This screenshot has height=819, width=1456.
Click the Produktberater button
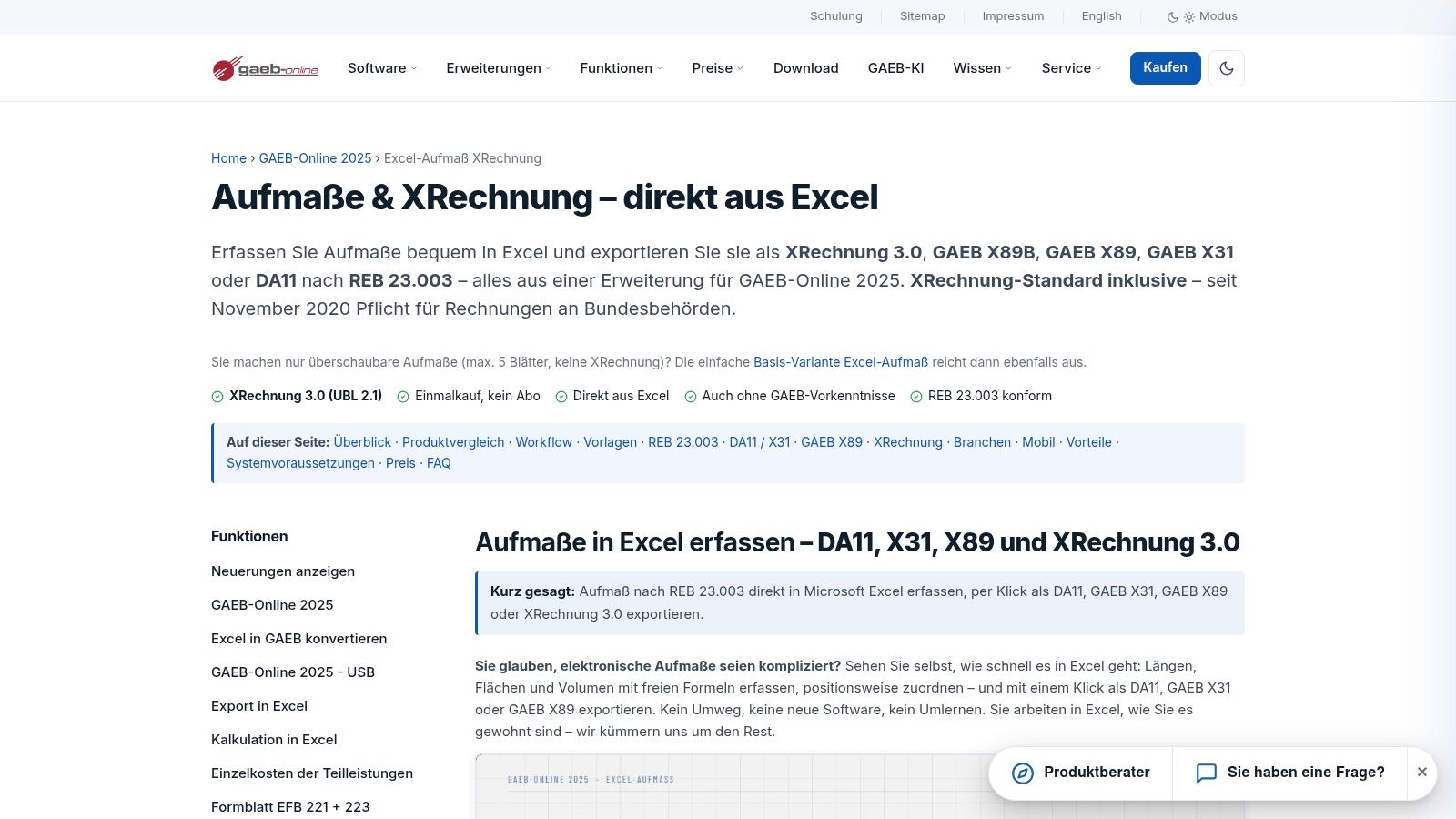(1081, 773)
